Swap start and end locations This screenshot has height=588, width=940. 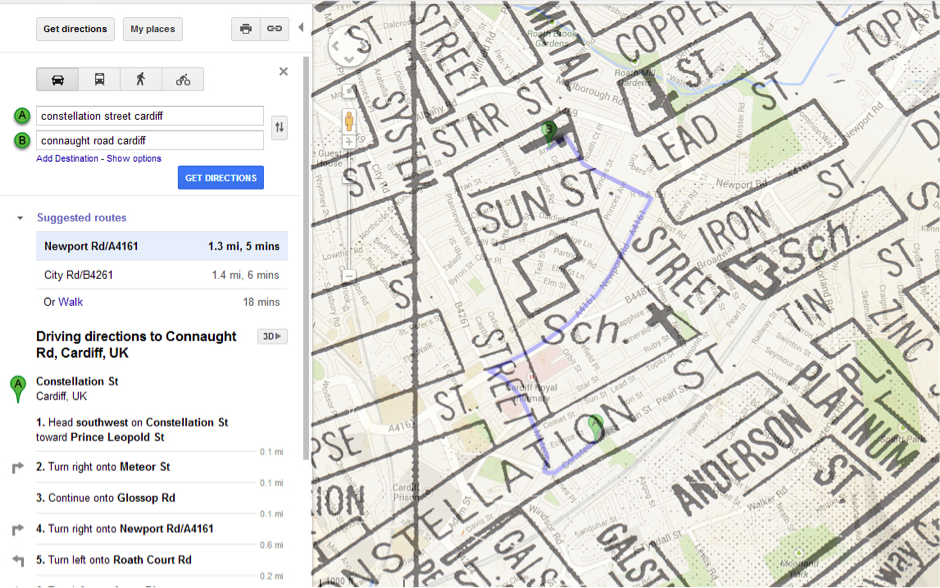click(x=279, y=128)
